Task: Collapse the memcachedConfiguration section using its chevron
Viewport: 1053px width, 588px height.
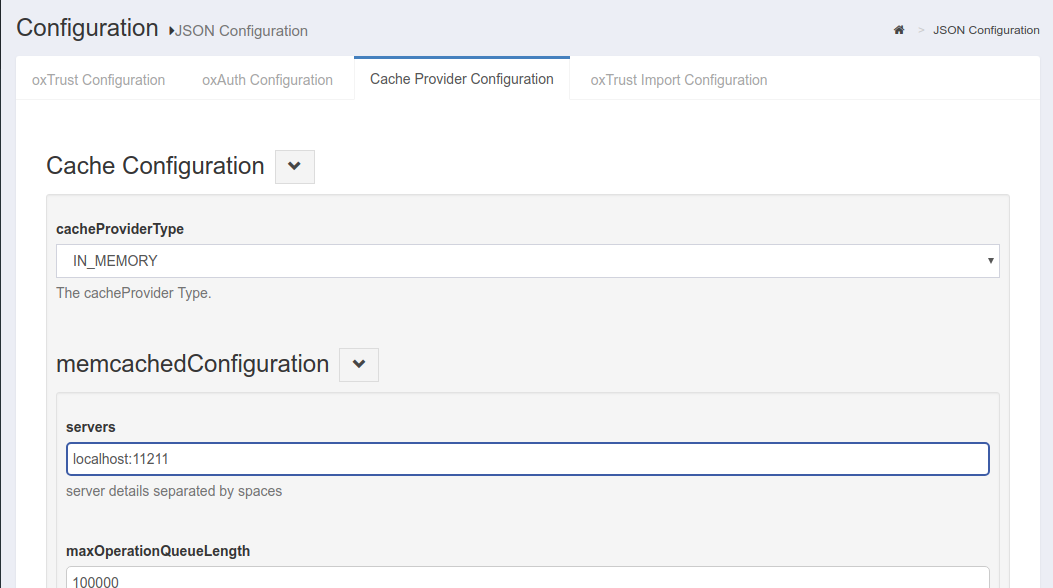Action: pyautogui.click(x=359, y=365)
